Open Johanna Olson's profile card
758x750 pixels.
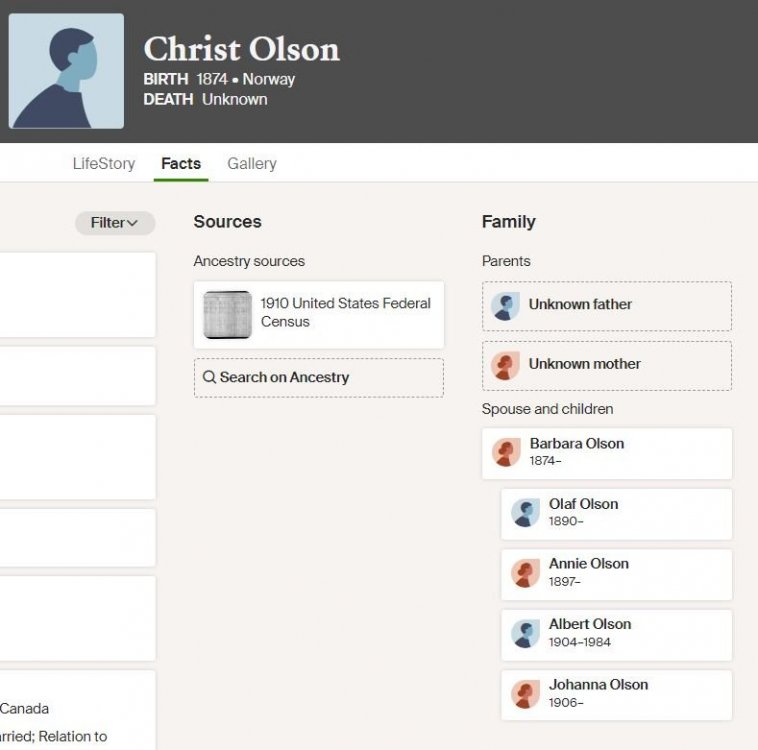click(616, 695)
